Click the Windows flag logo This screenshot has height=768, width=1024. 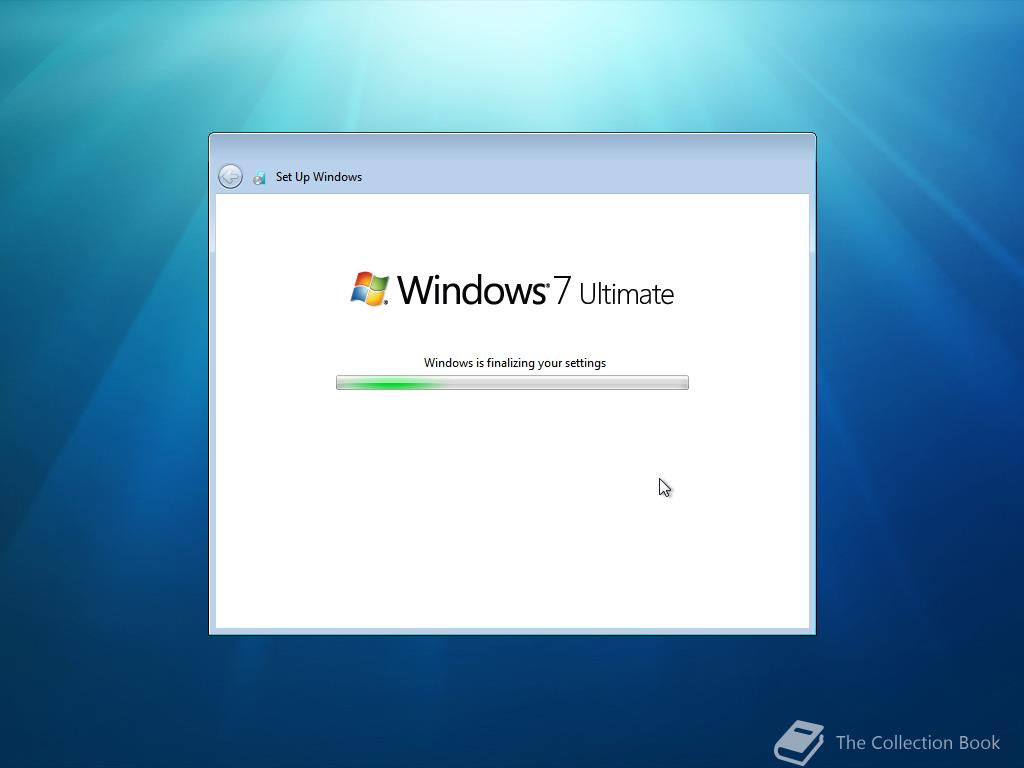pyautogui.click(x=370, y=289)
